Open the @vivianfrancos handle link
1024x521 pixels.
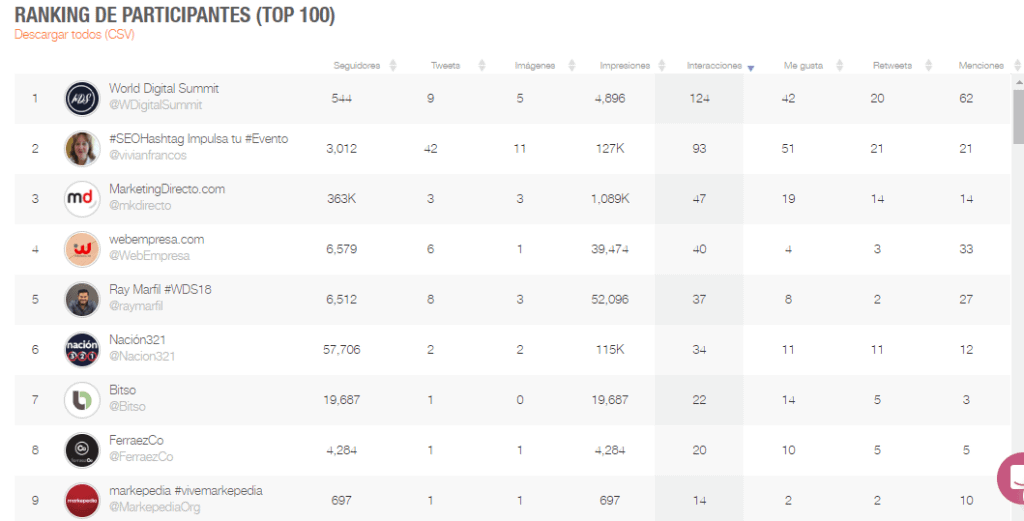pyautogui.click(x=148, y=155)
